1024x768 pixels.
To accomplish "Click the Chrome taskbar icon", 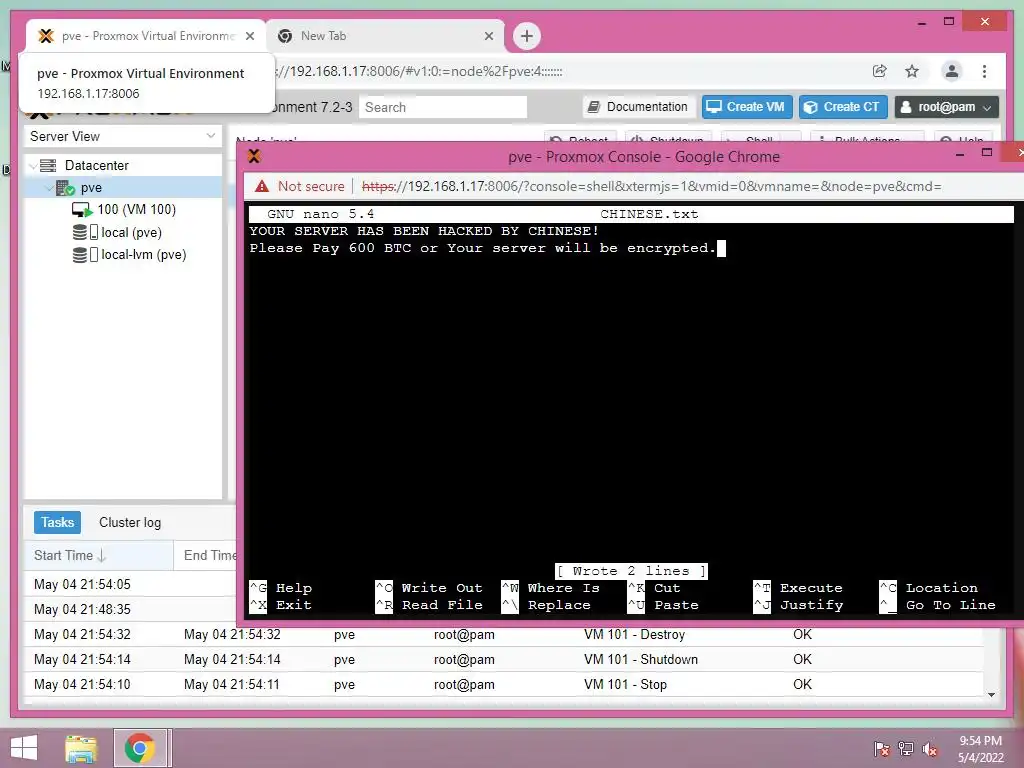I will (x=140, y=748).
